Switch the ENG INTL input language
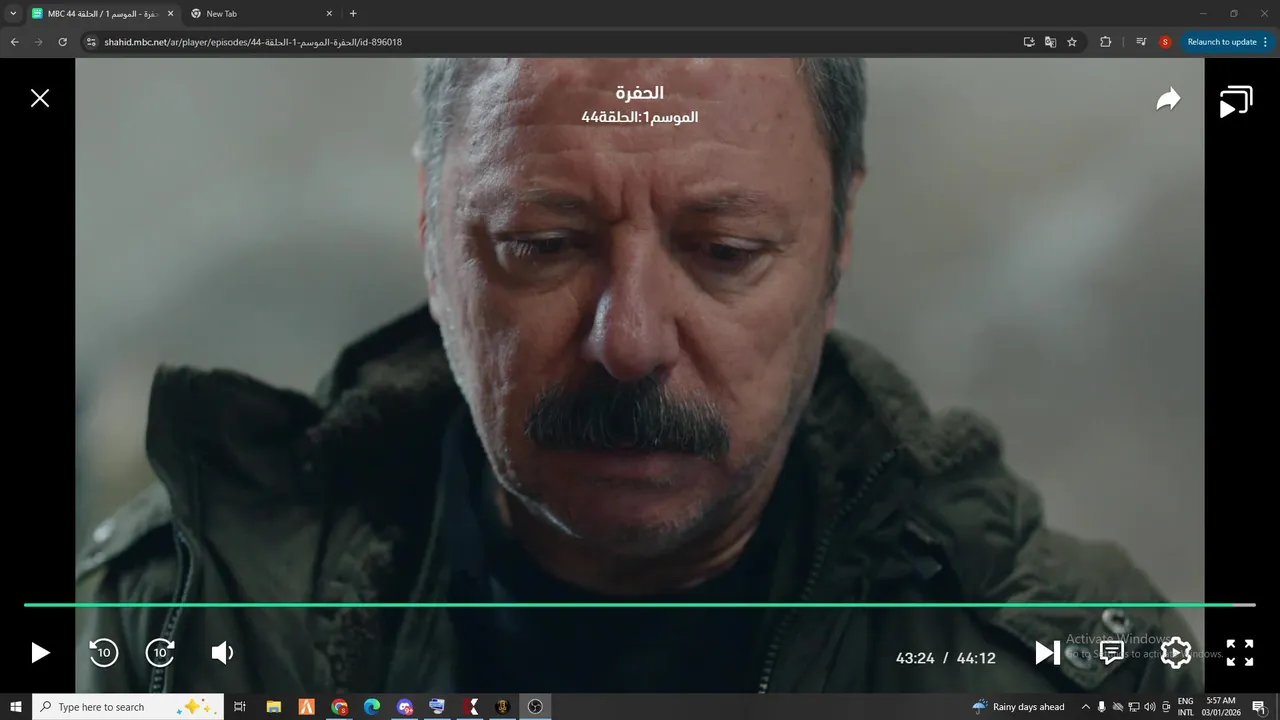Screen dimensions: 1280x720 pos(1186,707)
